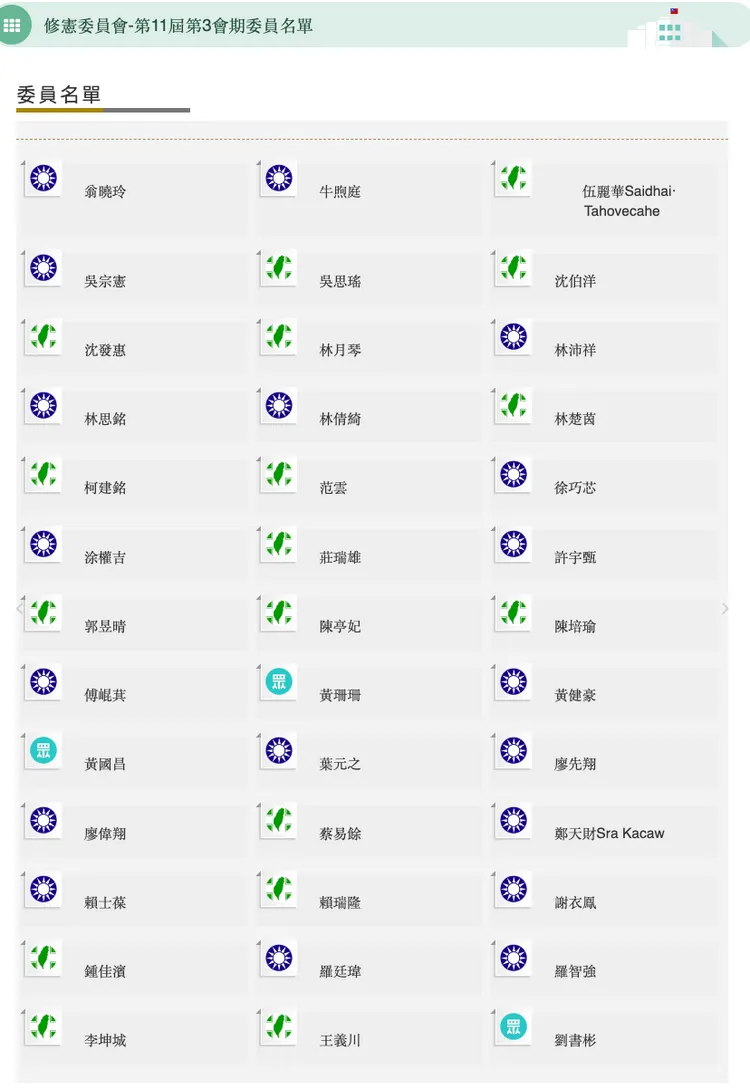
Task: Click the 修憲委員會 header title
Action: [x=178, y=25]
